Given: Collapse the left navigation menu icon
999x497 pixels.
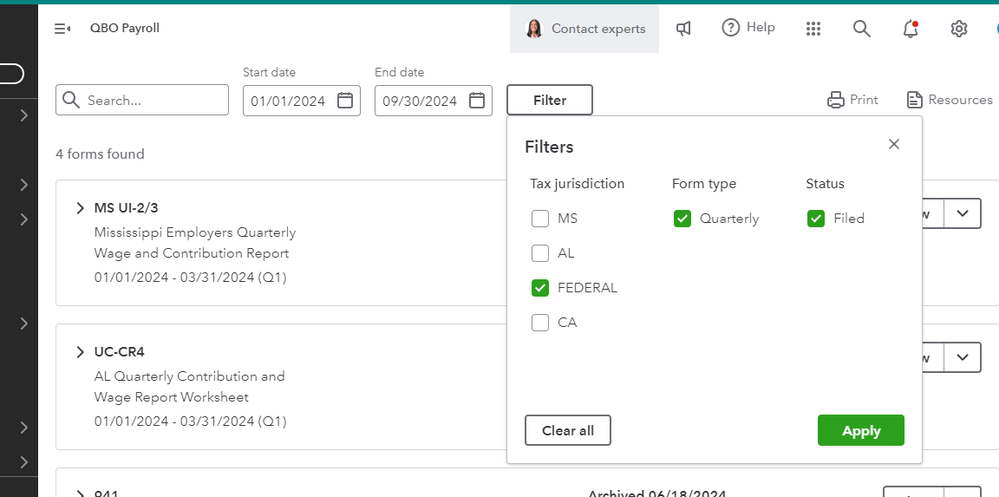Looking at the screenshot, I should (62, 29).
